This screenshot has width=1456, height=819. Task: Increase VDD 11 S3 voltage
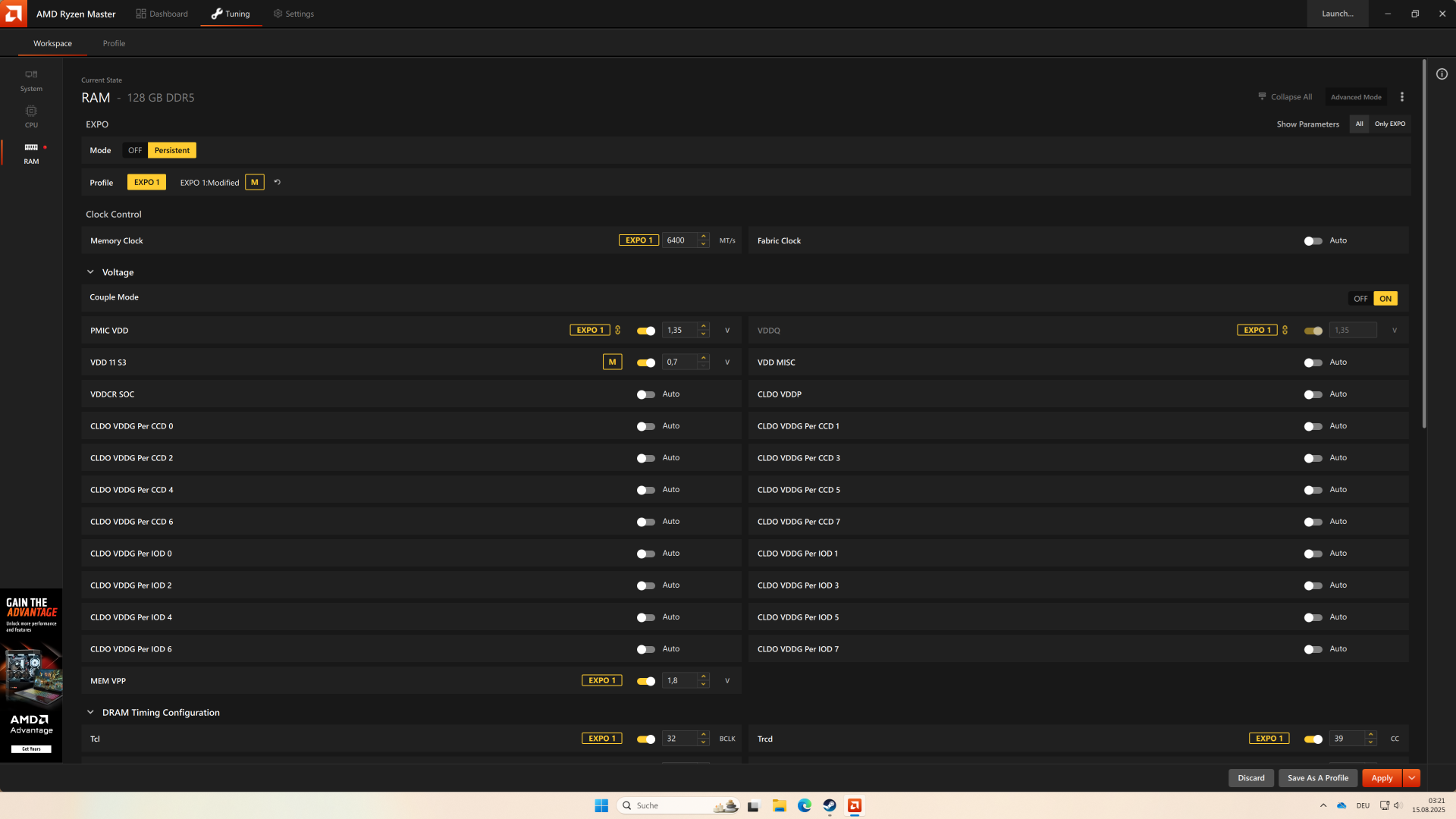point(704,358)
